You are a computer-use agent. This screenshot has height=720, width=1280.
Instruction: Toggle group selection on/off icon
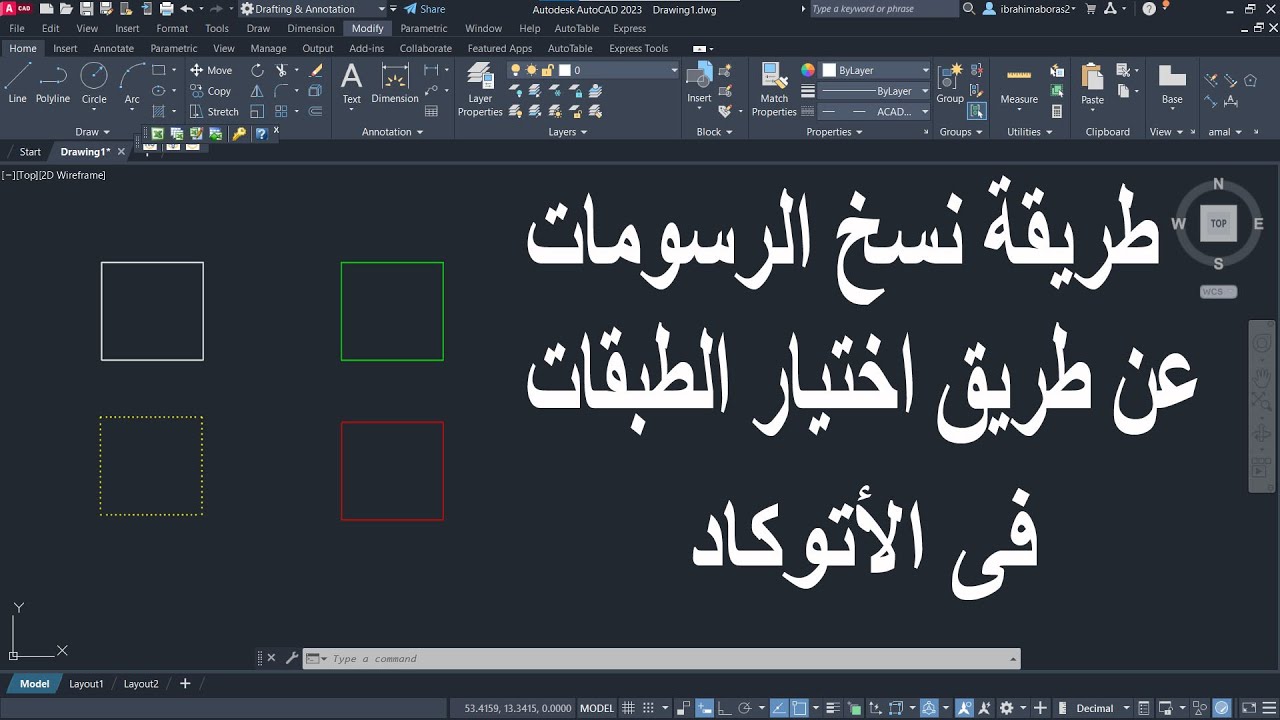coord(977,112)
